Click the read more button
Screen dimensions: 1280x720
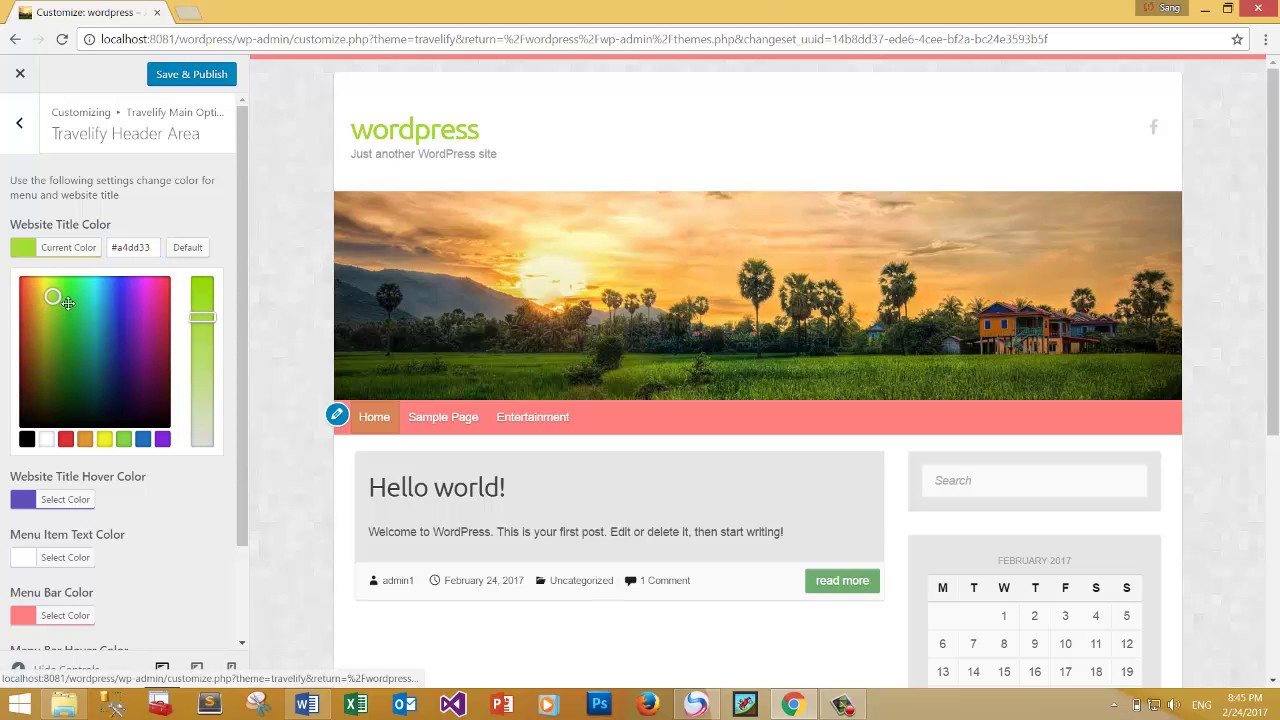click(x=842, y=581)
